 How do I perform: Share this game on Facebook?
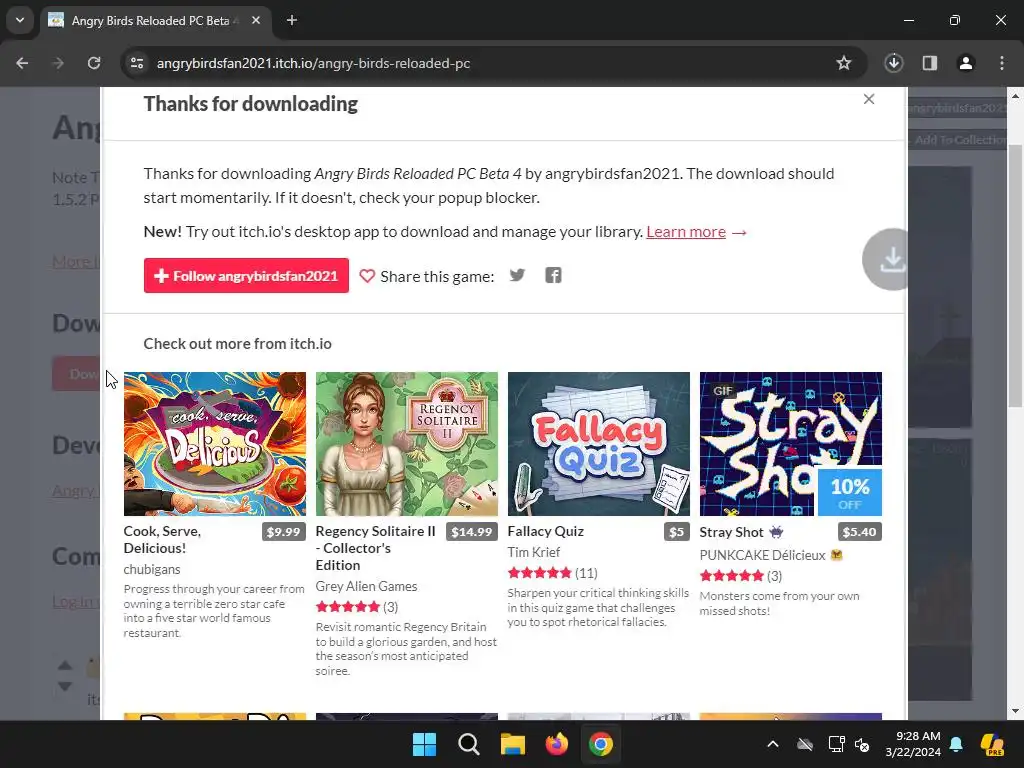click(553, 275)
